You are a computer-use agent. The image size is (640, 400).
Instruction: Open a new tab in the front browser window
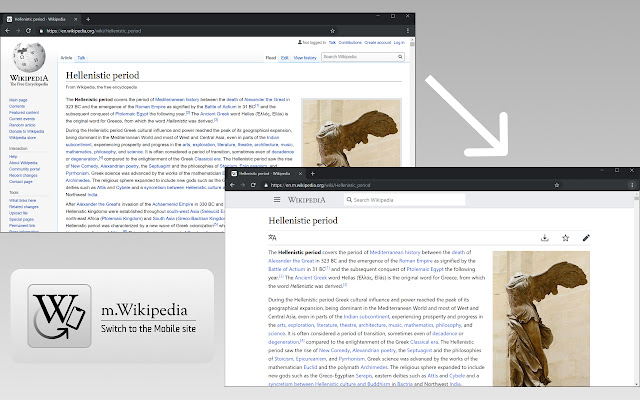click(312, 173)
